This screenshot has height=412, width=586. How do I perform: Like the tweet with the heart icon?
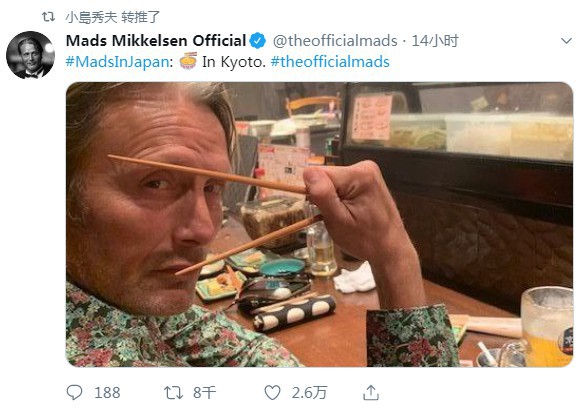(x=272, y=393)
